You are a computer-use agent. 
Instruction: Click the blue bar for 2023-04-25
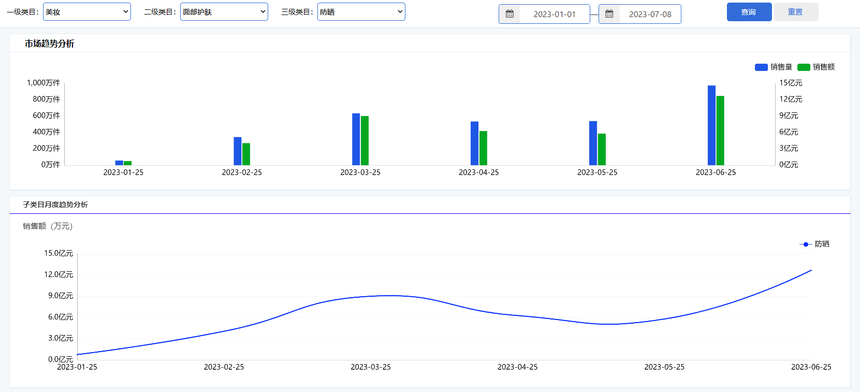[474, 143]
